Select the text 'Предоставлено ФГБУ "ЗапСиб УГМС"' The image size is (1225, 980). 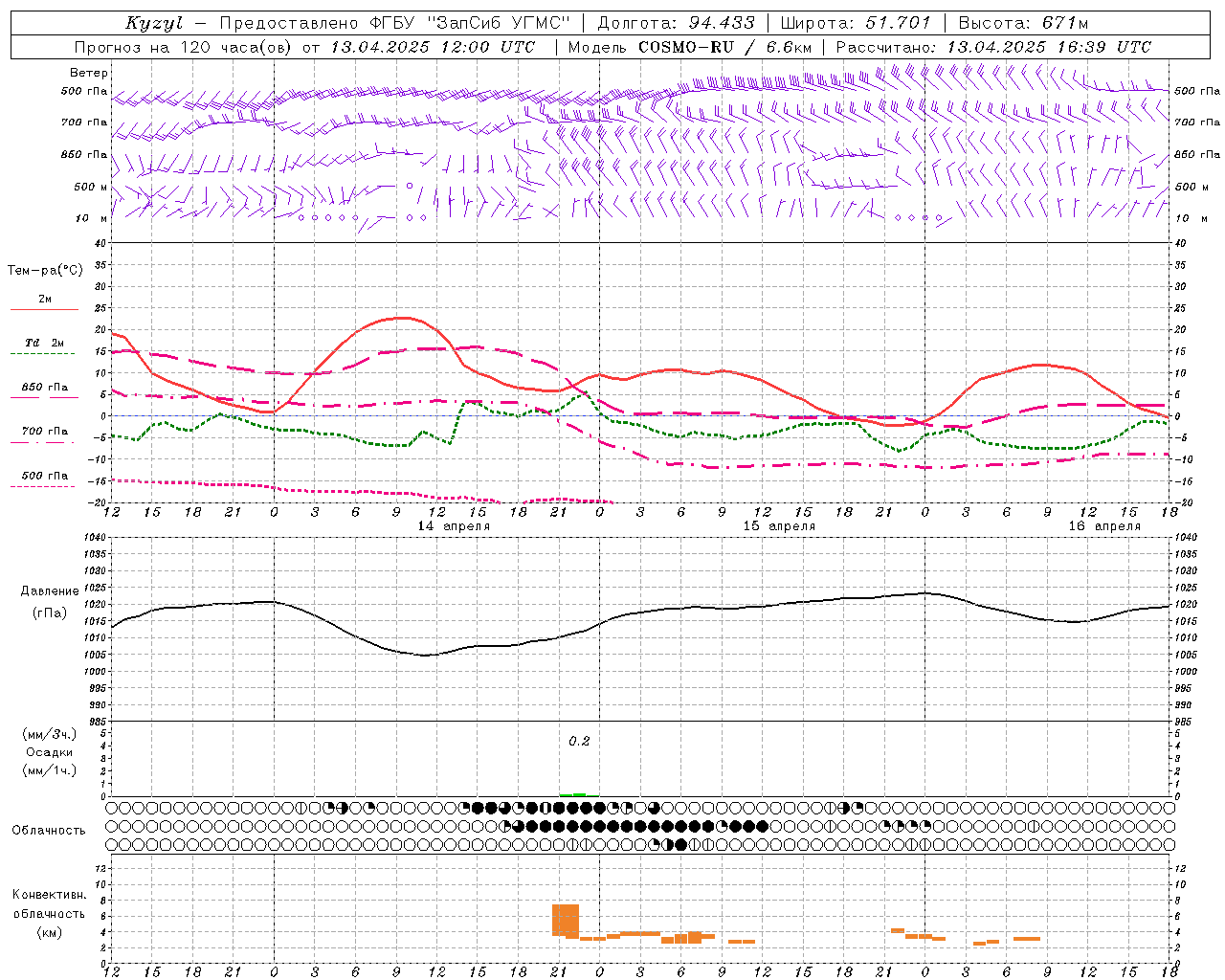coord(395,23)
